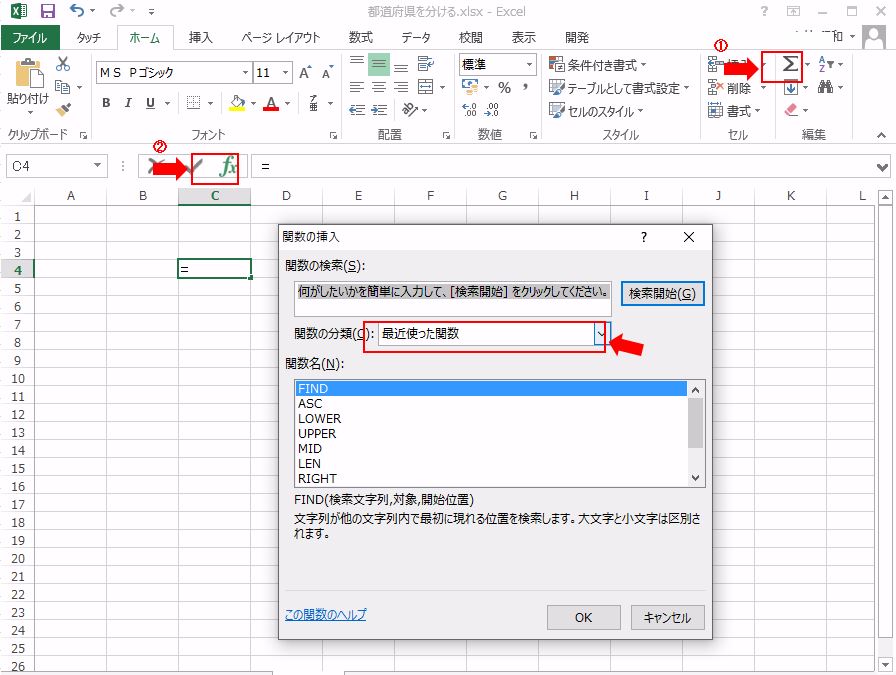Click the Save floppy disk icon
The image size is (896, 675).
click(x=47, y=12)
